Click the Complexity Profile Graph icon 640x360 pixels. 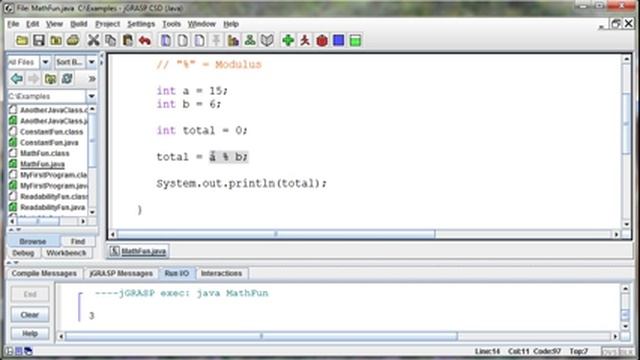[233, 40]
